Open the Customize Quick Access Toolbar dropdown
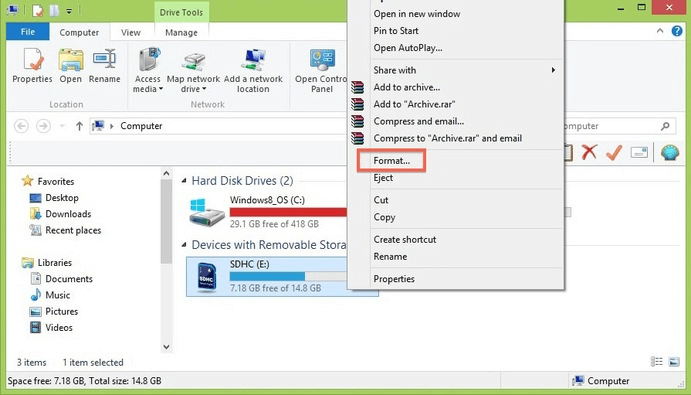Screen dimensions: 691x395 pyautogui.click(x=69, y=11)
